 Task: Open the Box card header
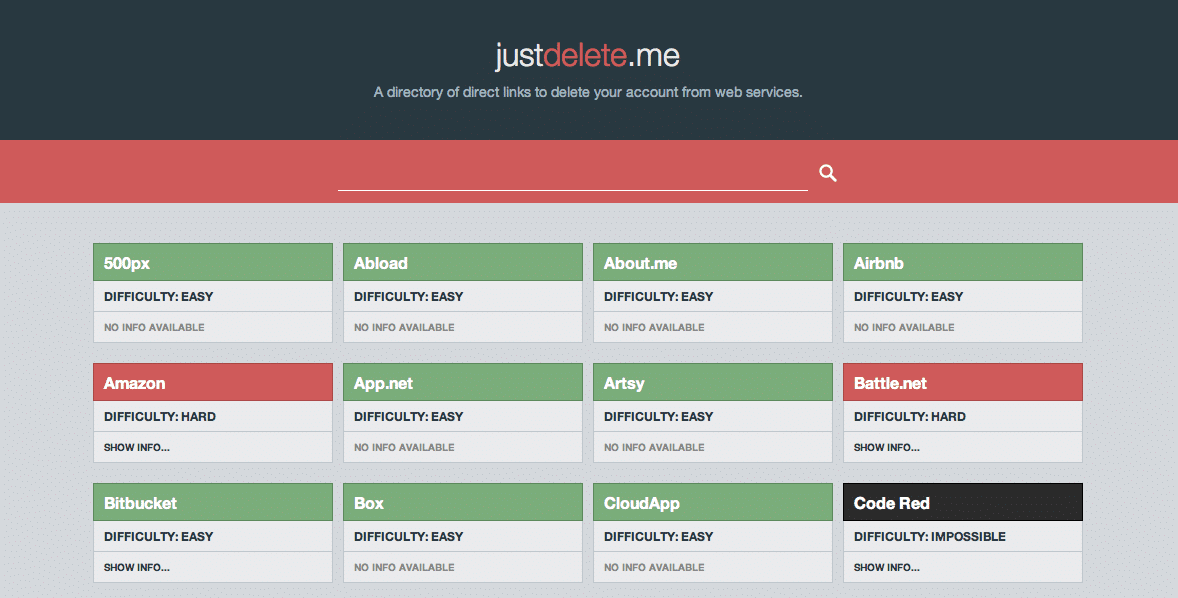coord(463,503)
